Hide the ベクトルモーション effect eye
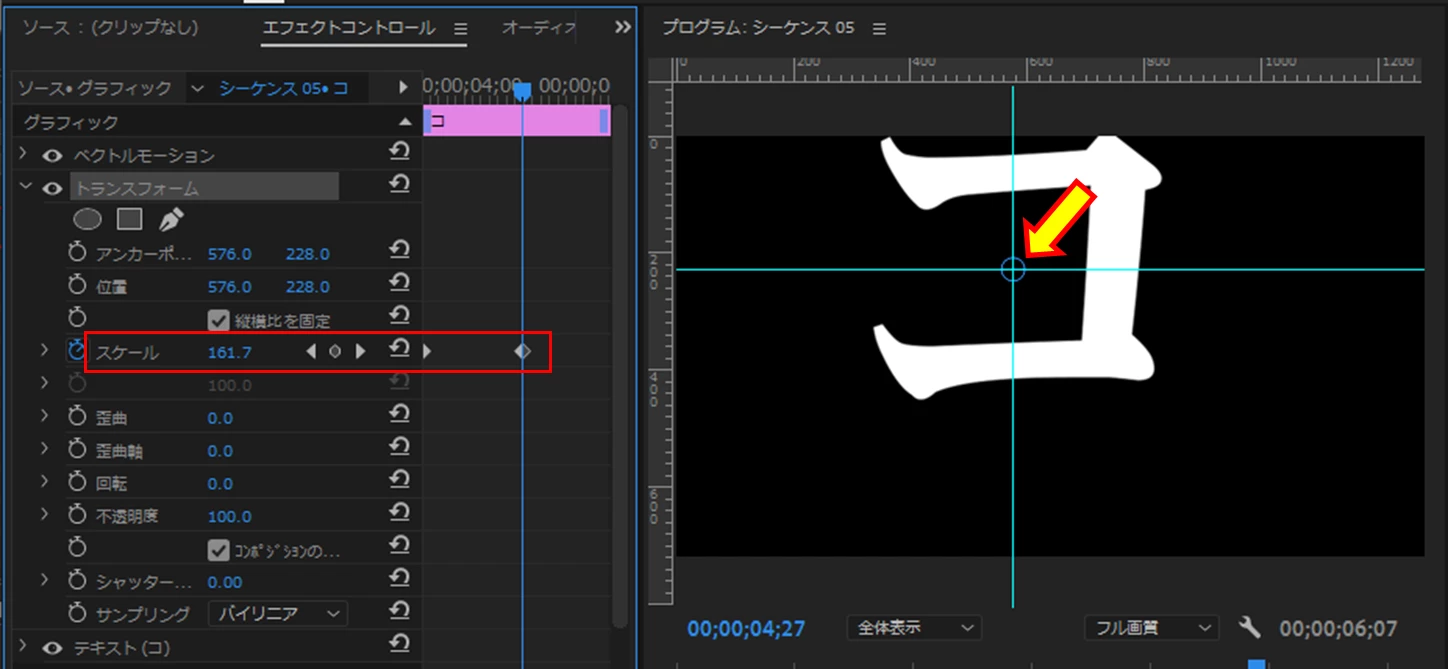The width and height of the screenshot is (1448, 669). coord(52,156)
